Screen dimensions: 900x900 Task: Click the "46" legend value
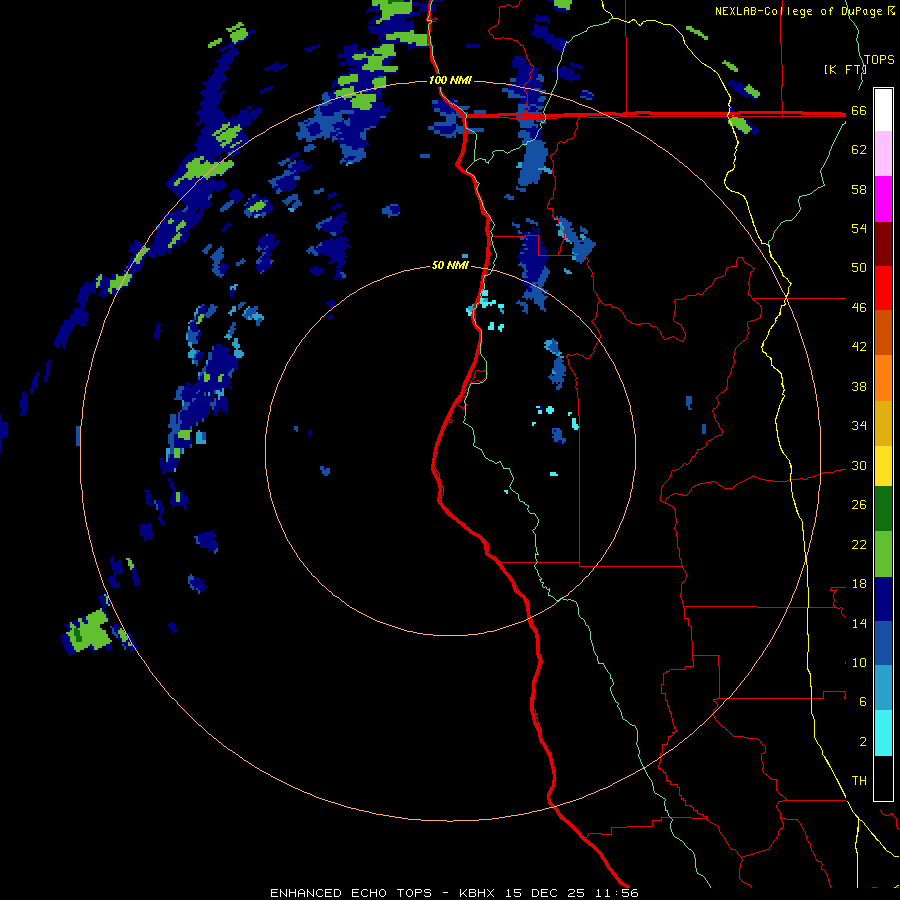(859, 308)
